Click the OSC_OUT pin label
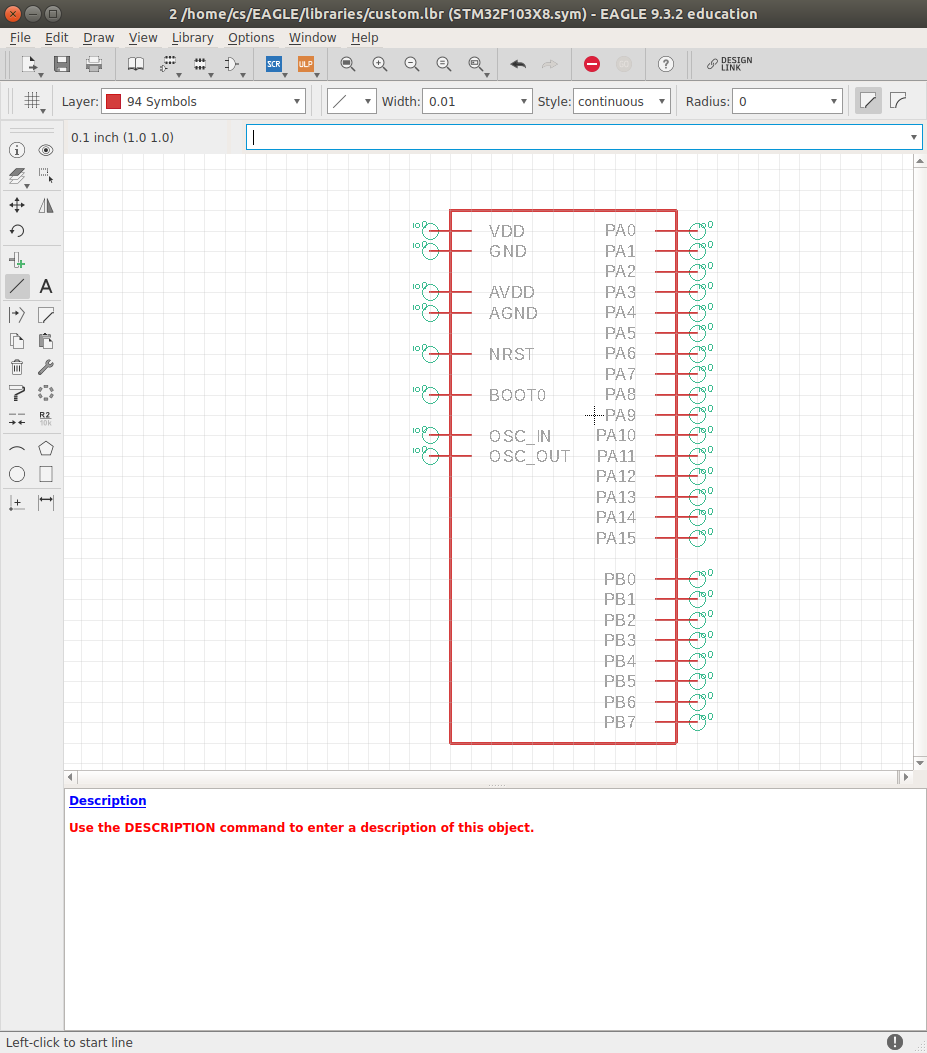The width and height of the screenshot is (927, 1053). click(529, 456)
